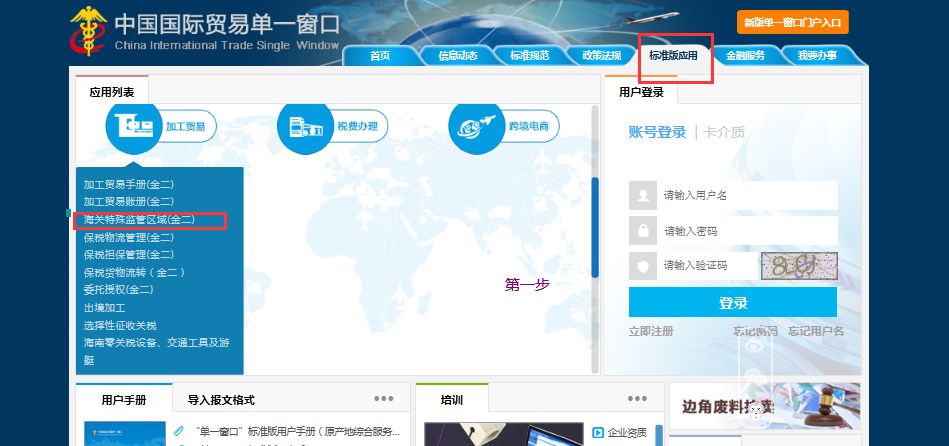Viewport: 949px width, 446px height.
Task: Open more options dots in 导入报文格式 panel
Action: tap(384, 398)
